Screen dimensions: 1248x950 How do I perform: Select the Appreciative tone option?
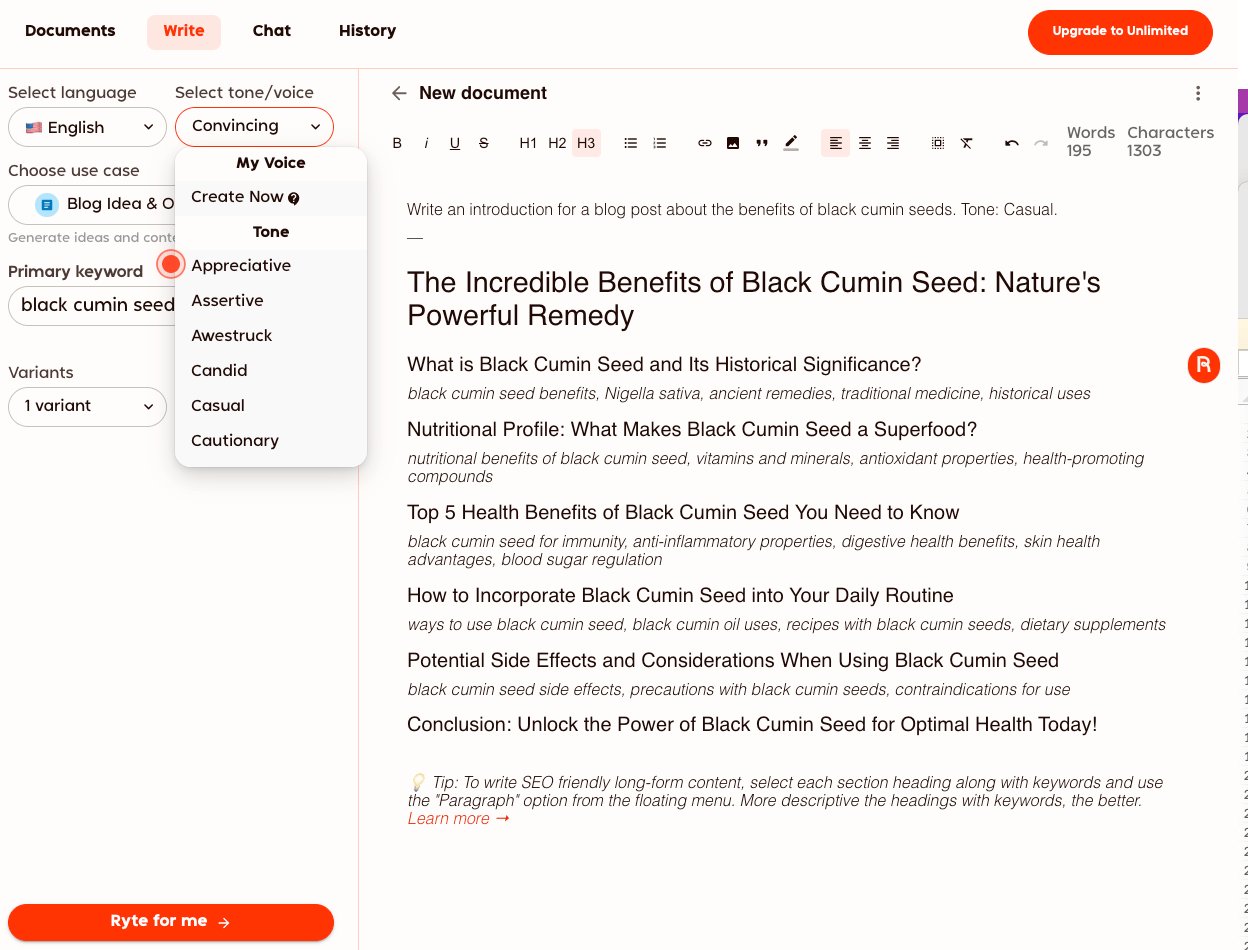271,265
